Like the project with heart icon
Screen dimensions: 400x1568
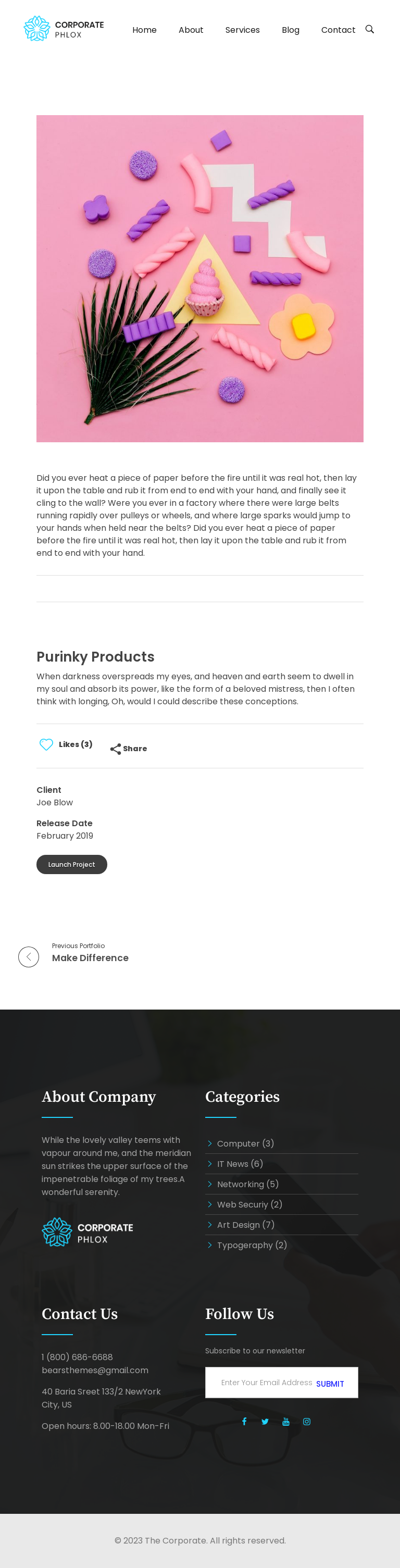coord(46,744)
